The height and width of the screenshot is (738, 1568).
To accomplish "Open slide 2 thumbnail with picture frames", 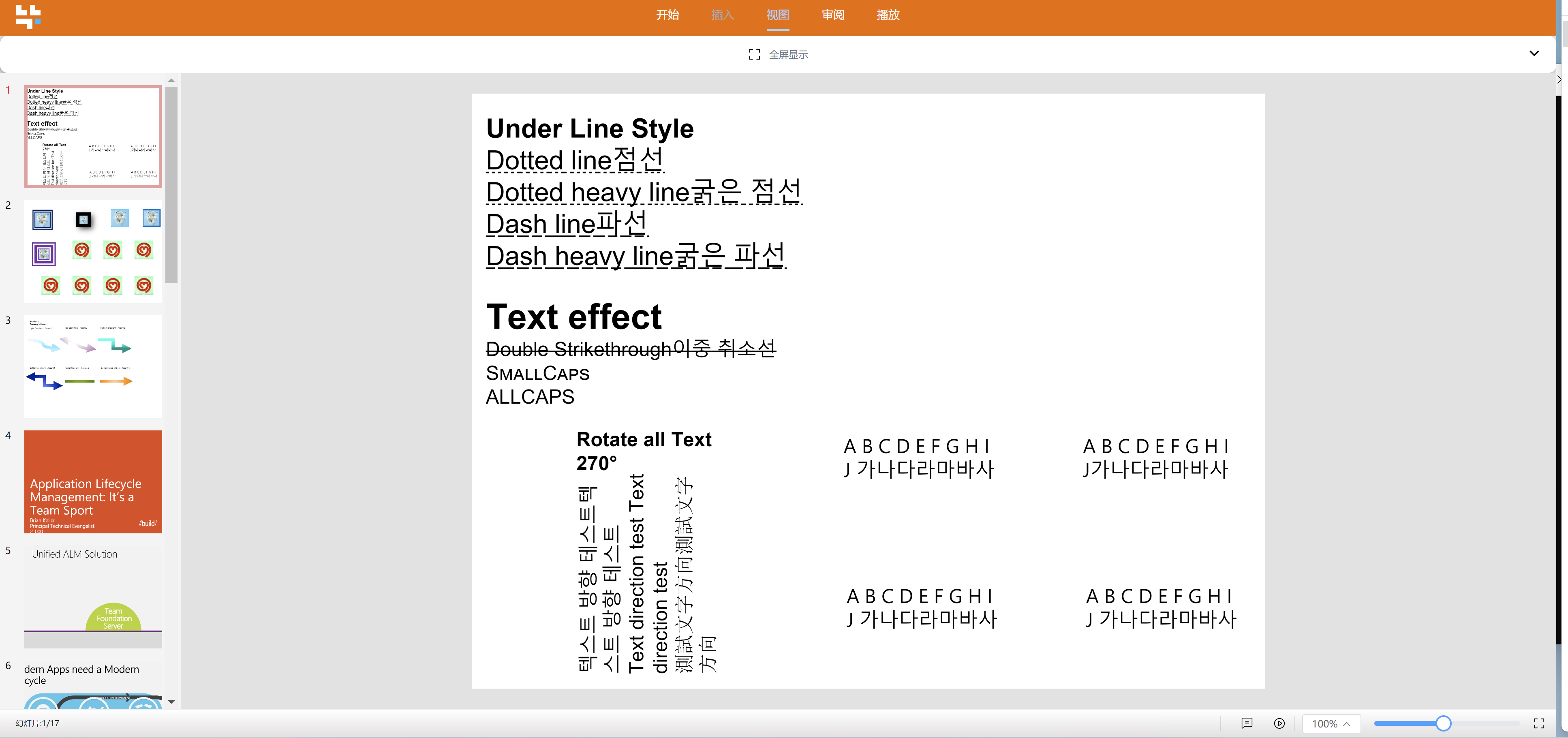I will 92,252.
